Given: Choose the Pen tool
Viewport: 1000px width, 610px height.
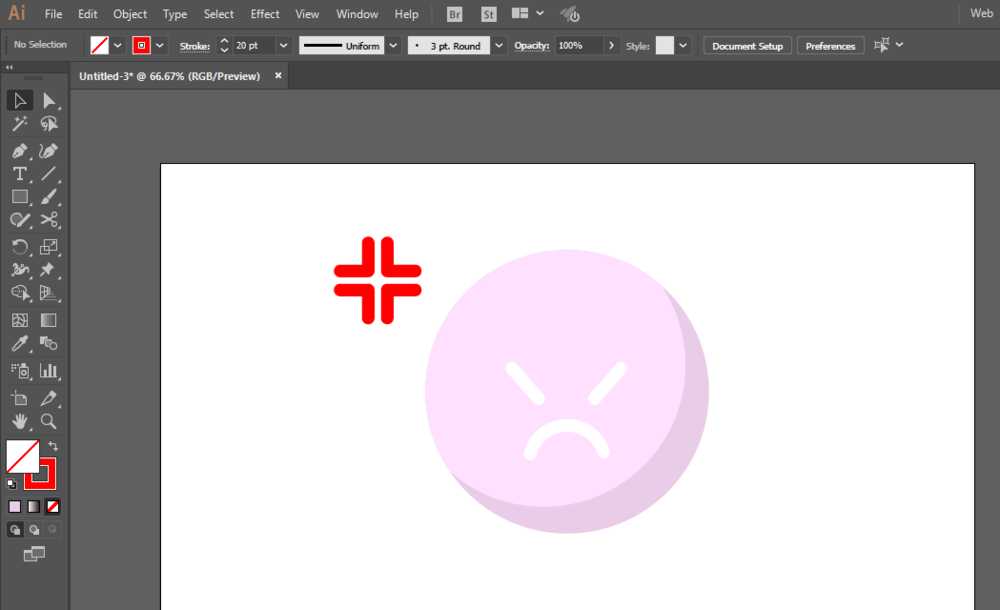Looking at the screenshot, I should pos(20,151).
